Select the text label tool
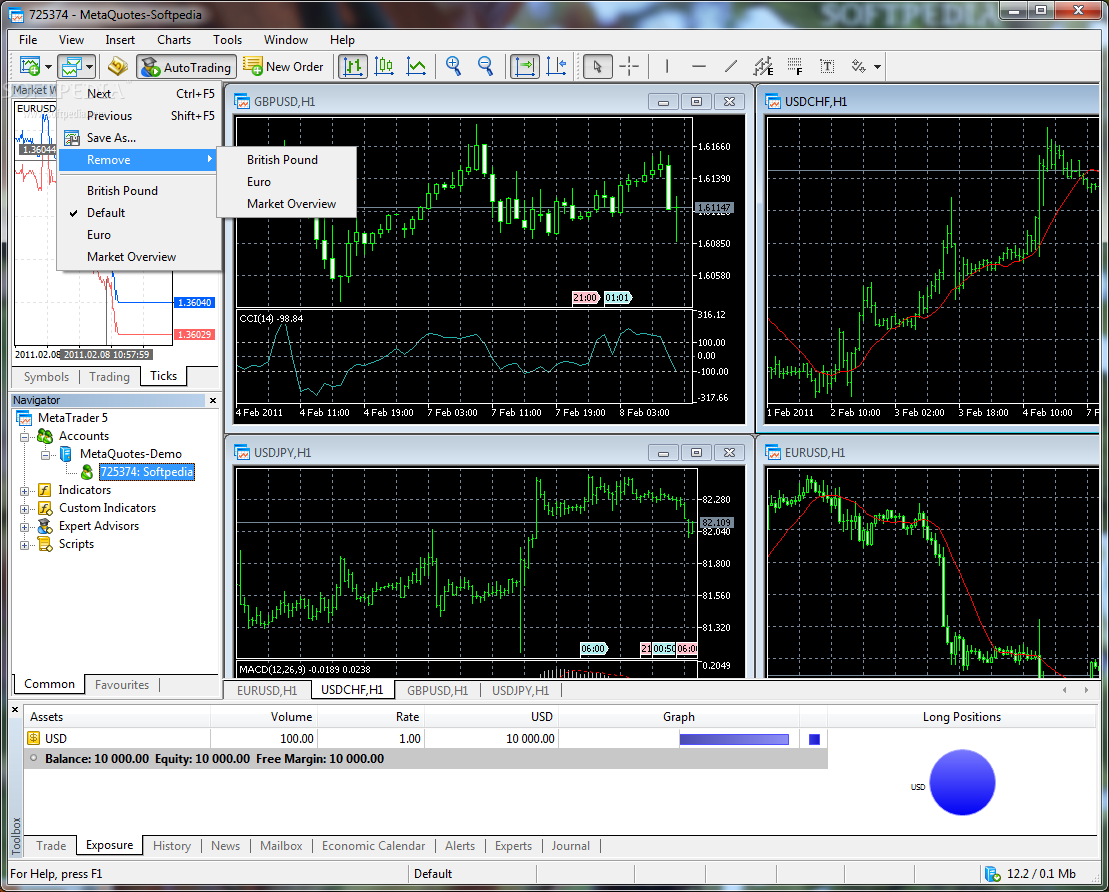This screenshot has width=1109, height=892. click(827, 66)
